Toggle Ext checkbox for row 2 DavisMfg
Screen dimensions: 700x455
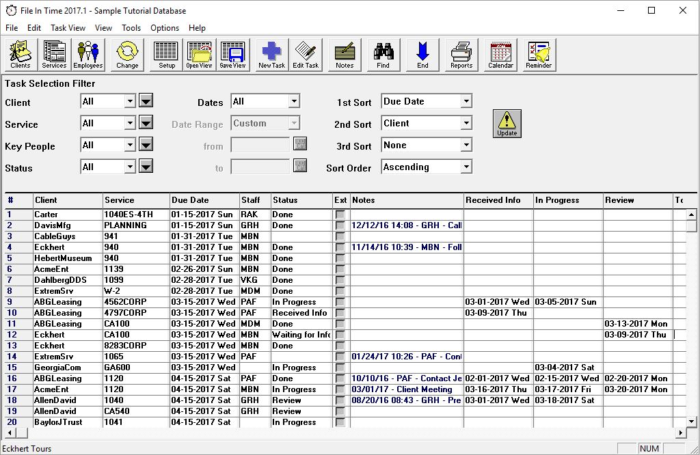point(340,225)
